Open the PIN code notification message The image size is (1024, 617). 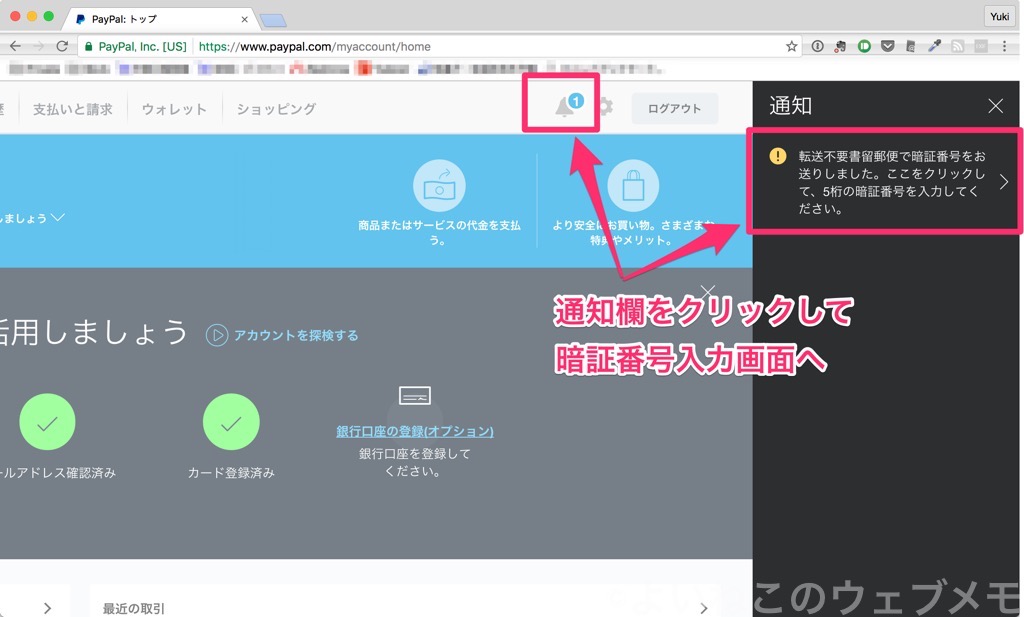(x=885, y=182)
